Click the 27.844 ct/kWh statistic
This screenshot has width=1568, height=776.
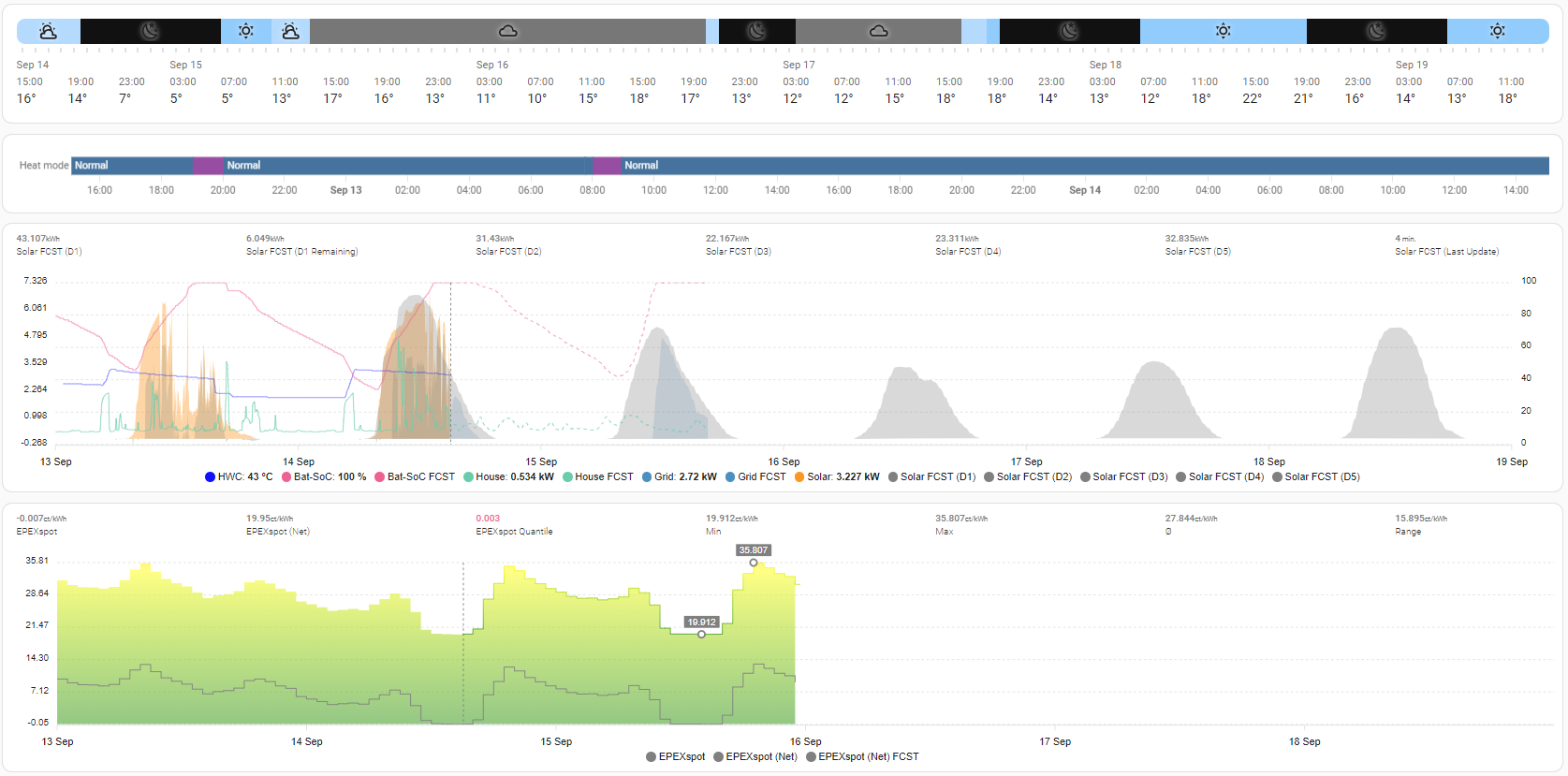click(x=1192, y=519)
